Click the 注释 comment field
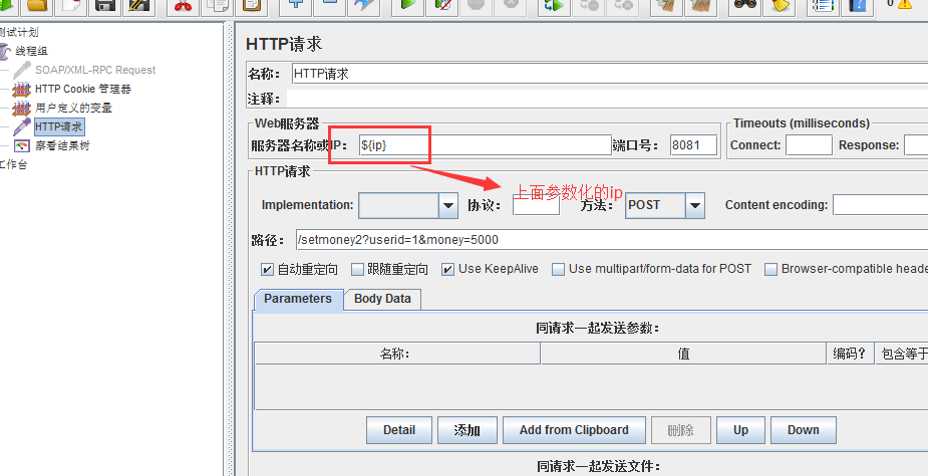 607,98
